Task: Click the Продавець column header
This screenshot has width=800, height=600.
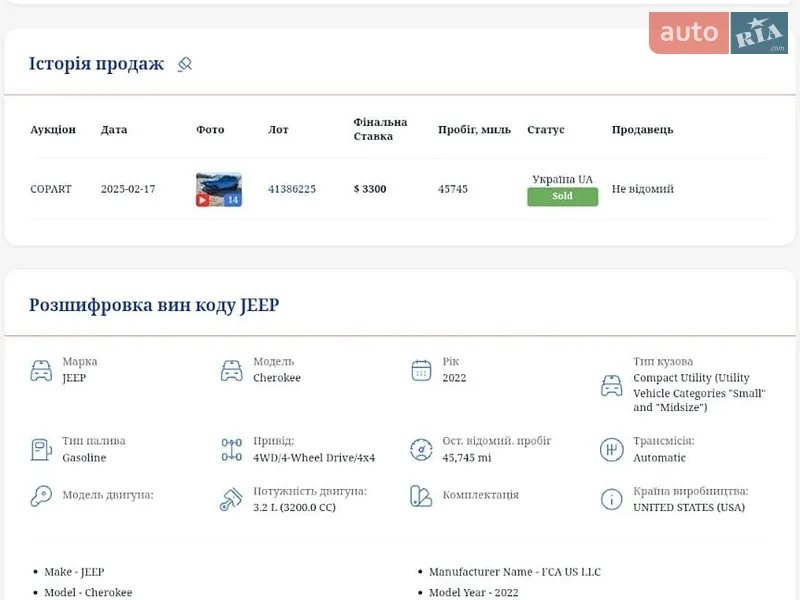Action: pyautogui.click(x=642, y=130)
